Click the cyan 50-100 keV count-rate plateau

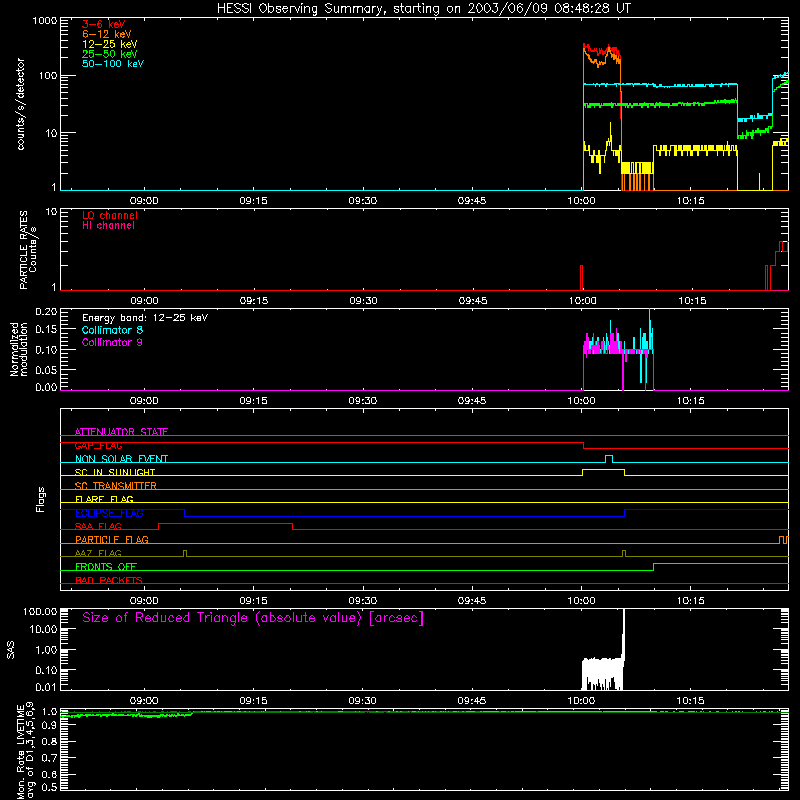click(660, 85)
